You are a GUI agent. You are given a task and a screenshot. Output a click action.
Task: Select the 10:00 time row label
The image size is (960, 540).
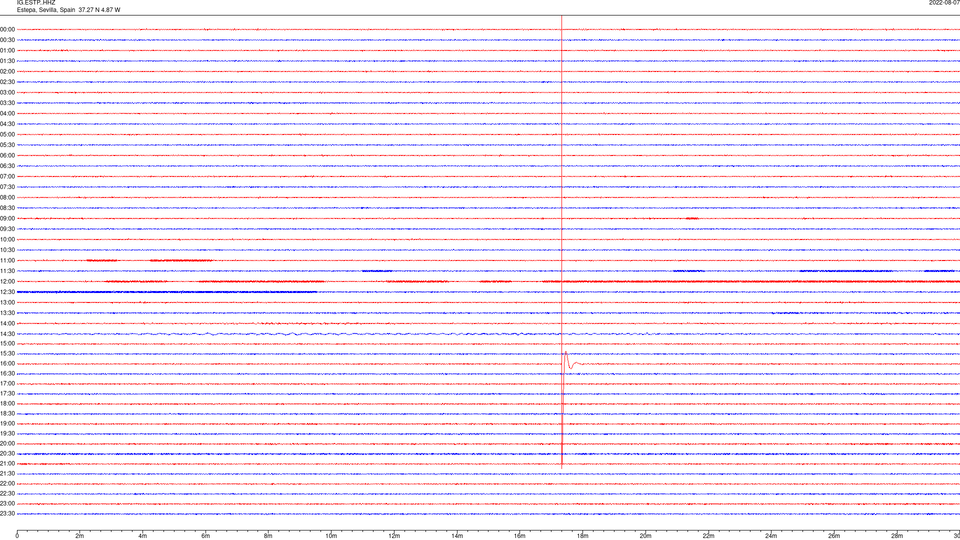coord(7,240)
